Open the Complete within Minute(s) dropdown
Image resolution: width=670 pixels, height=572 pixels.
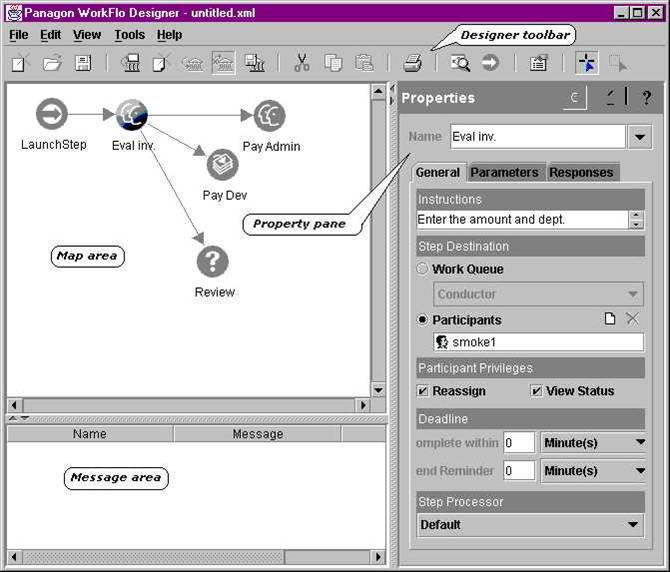639,442
